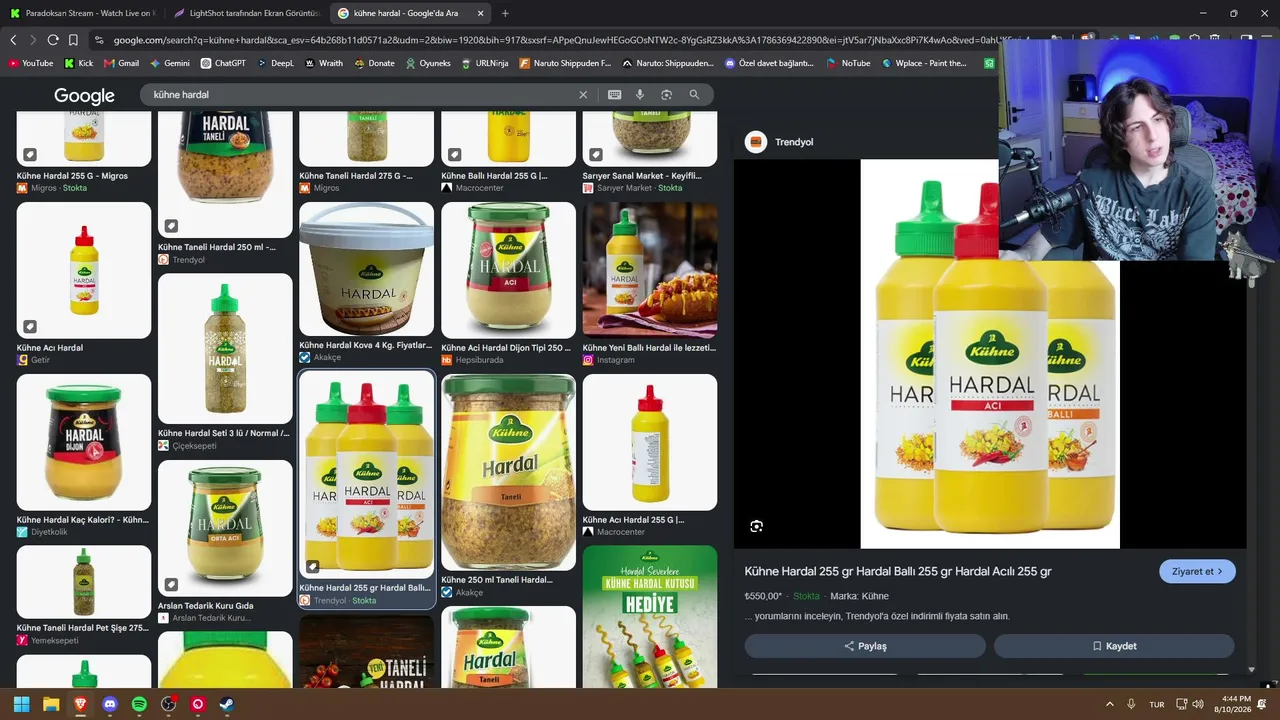The height and width of the screenshot is (720, 1280).
Task: Open Spotify from the taskbar
Action: pos(139,704)
